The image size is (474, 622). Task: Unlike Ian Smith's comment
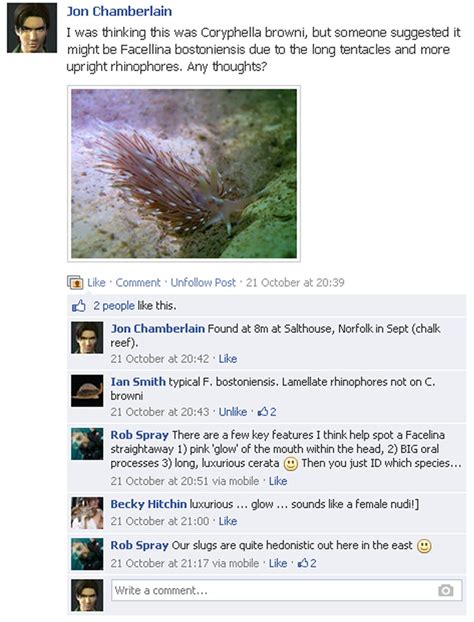233,412
